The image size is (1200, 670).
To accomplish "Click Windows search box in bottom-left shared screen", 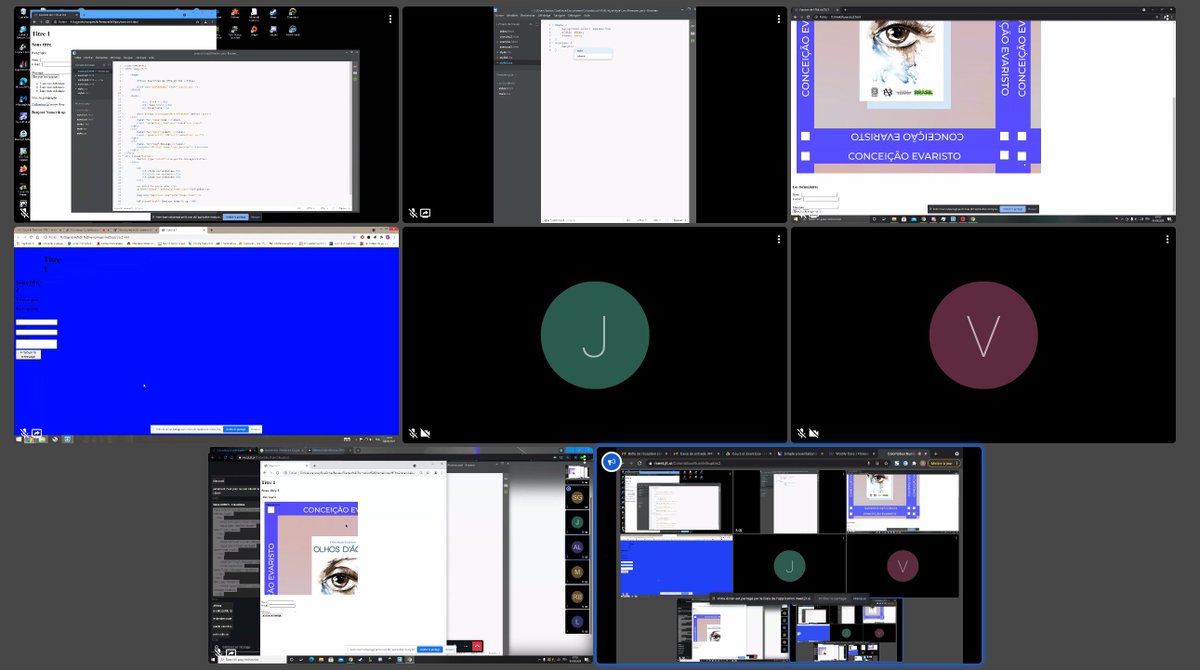I will tap(251, 660).
